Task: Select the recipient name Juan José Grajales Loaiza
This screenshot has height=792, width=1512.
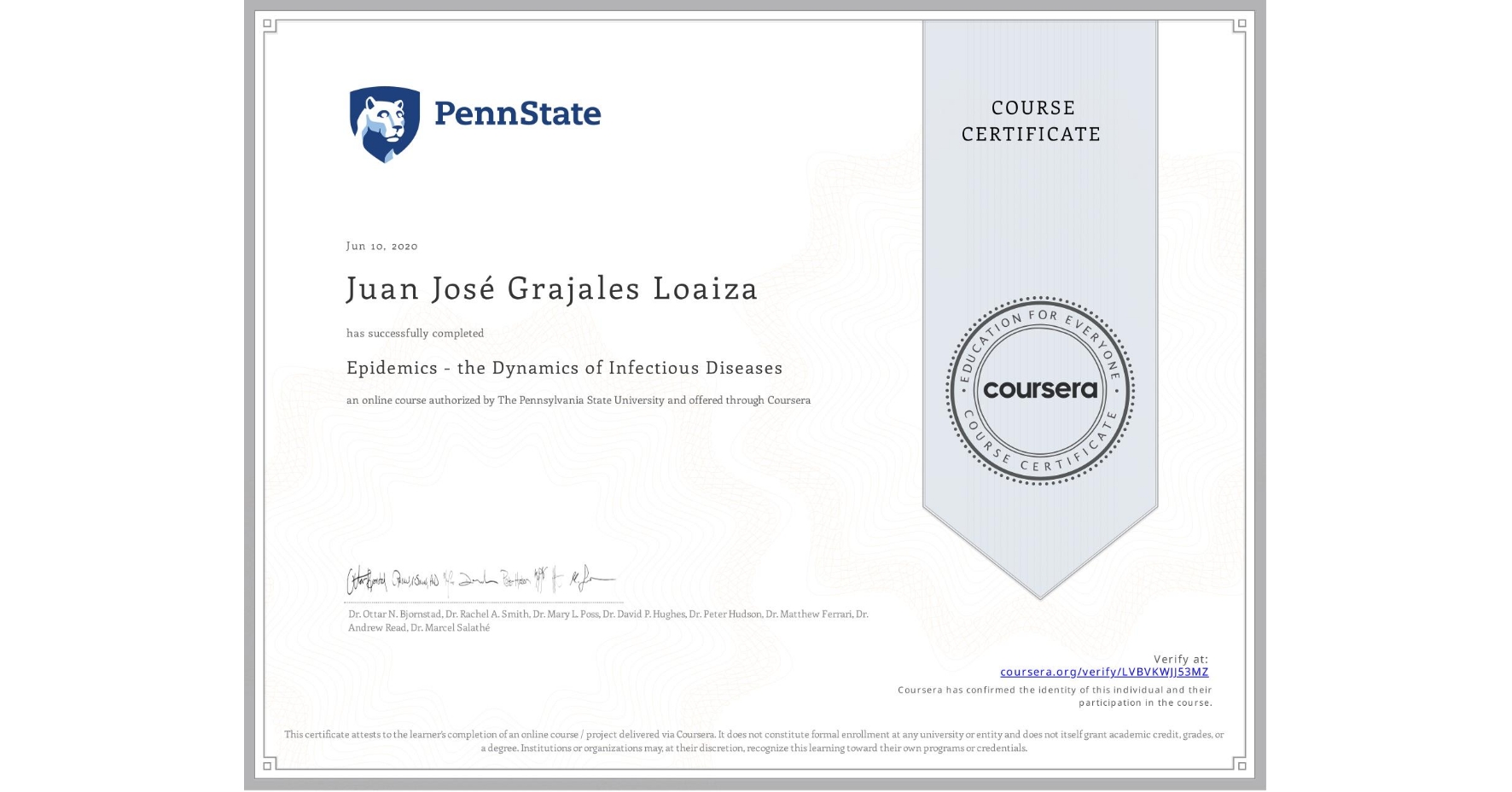Action: pyautogui.click(x=551, y=289)
